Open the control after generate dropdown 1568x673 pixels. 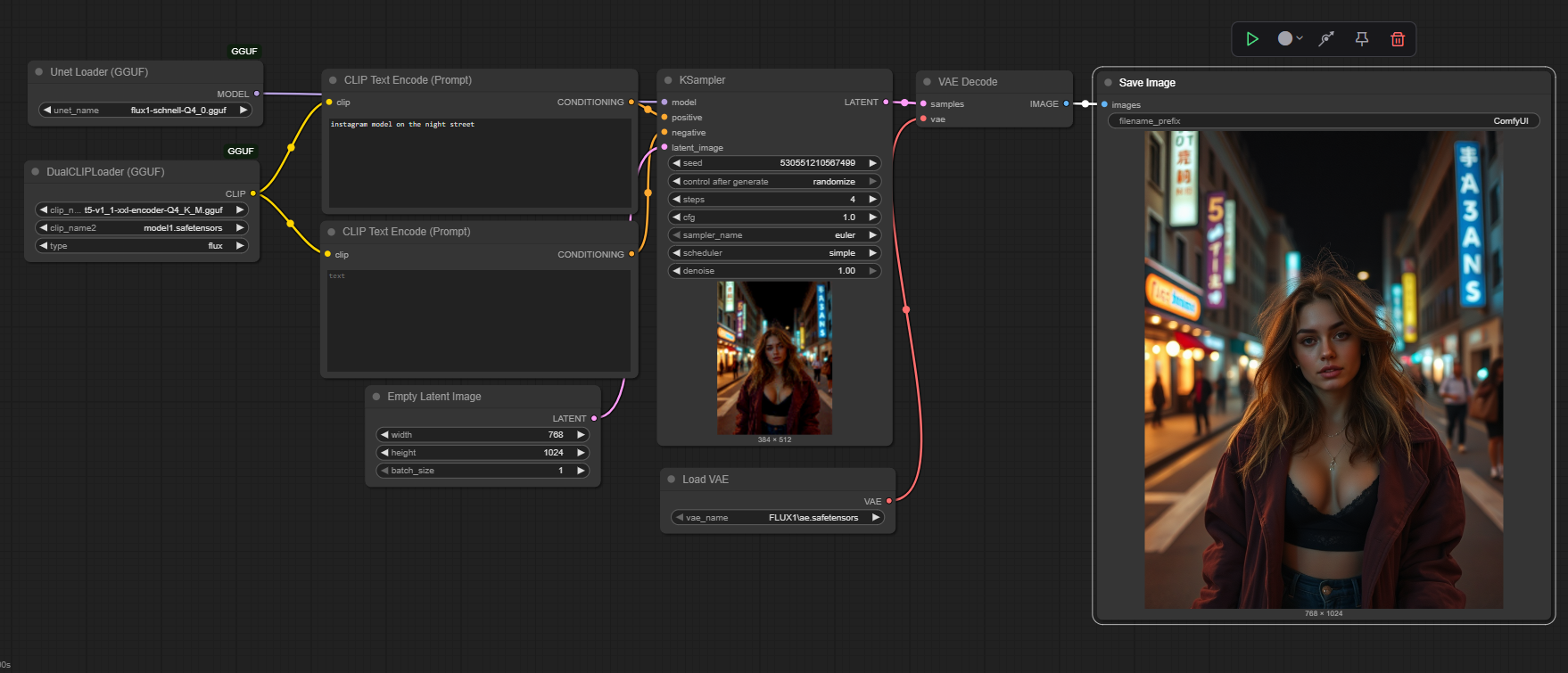[x=774, y=182]
